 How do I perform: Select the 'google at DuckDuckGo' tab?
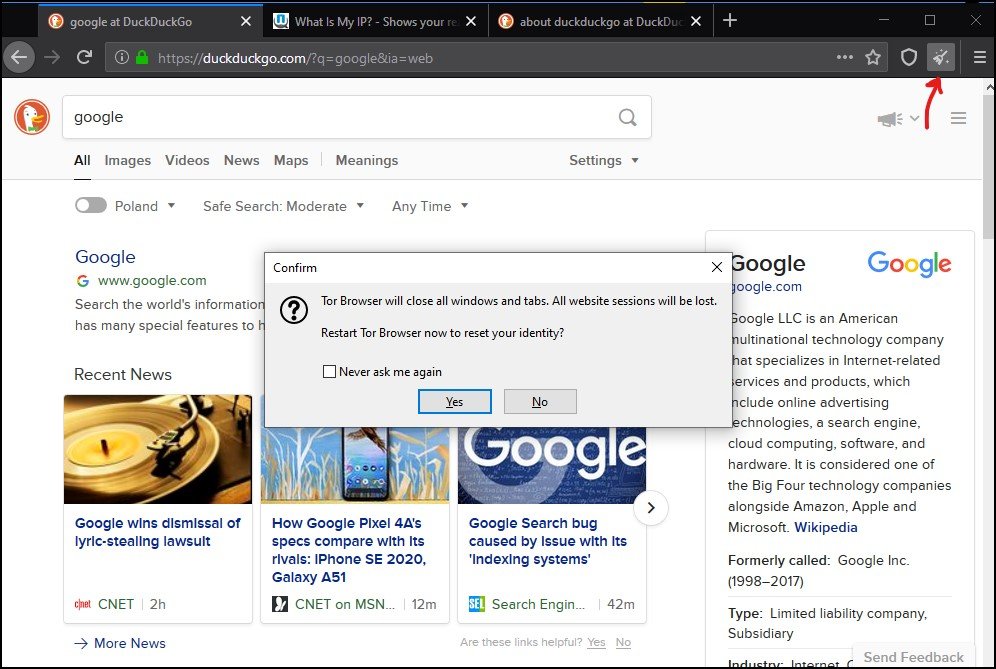pos(151,21)
